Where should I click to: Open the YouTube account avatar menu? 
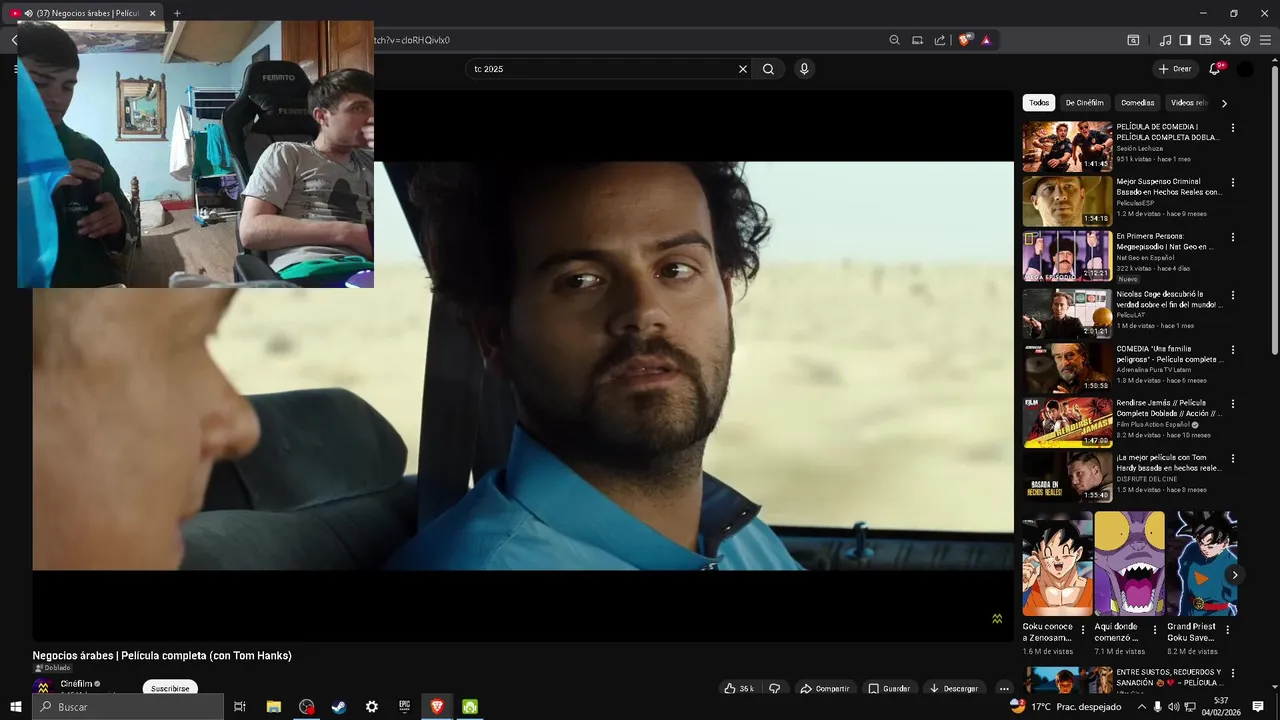coord(1245,69)
